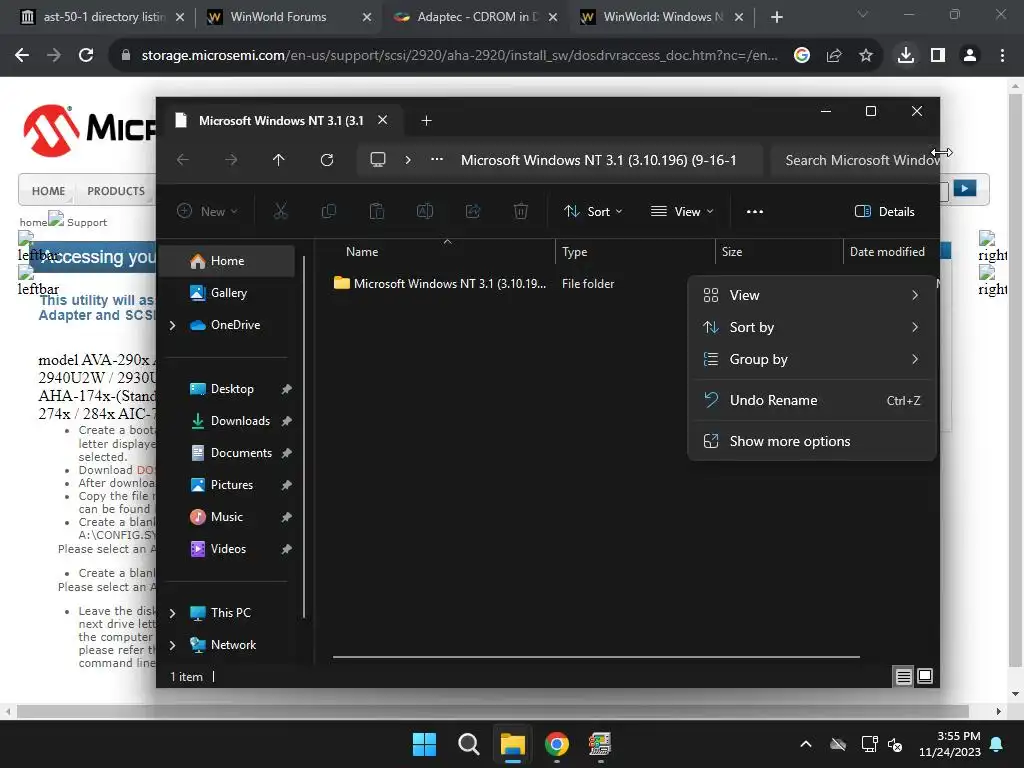
Task: Close the WinWorld Forums tab
Action: [367, 17]
